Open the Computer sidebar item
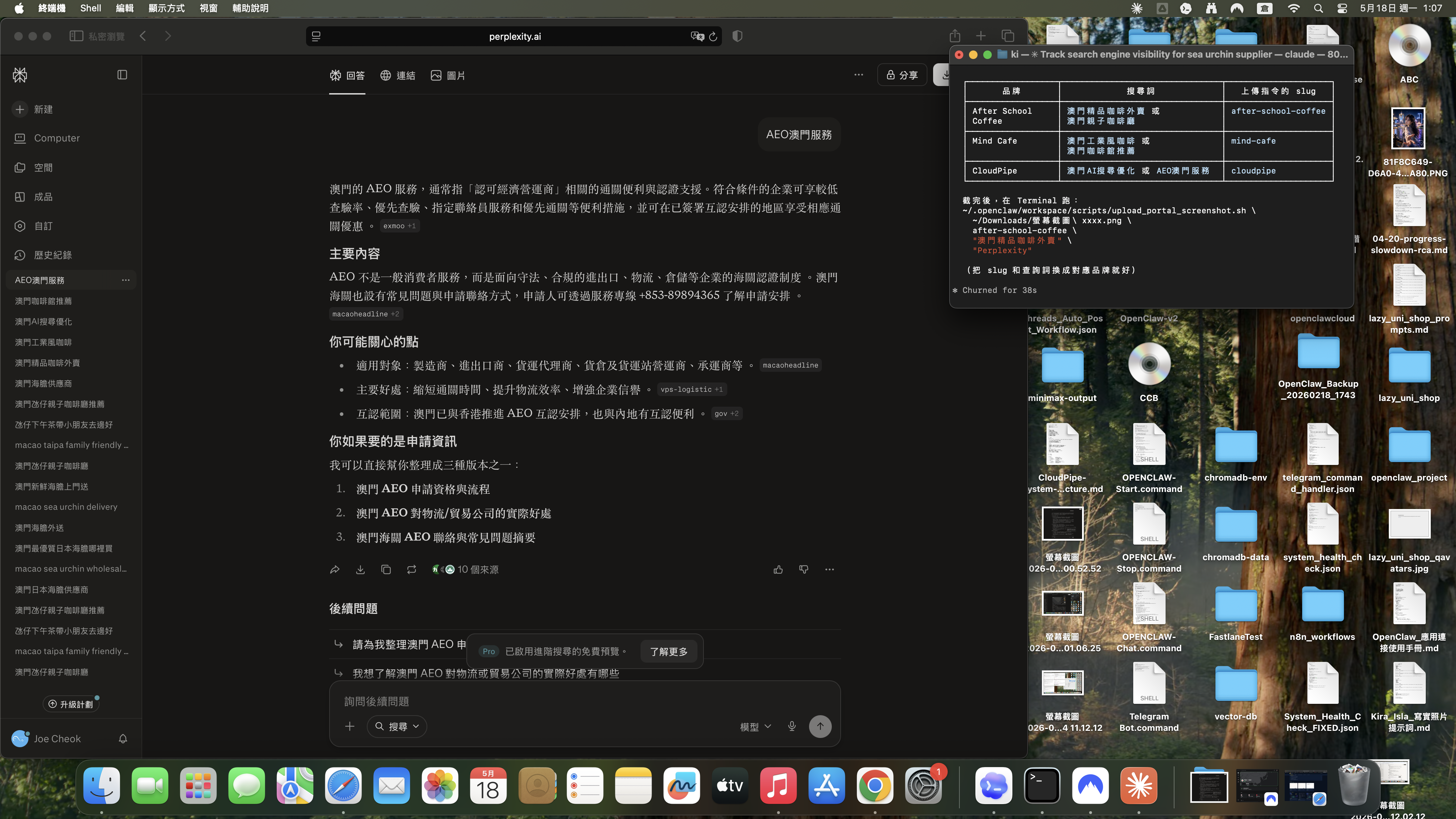 (x=57, y=139)
